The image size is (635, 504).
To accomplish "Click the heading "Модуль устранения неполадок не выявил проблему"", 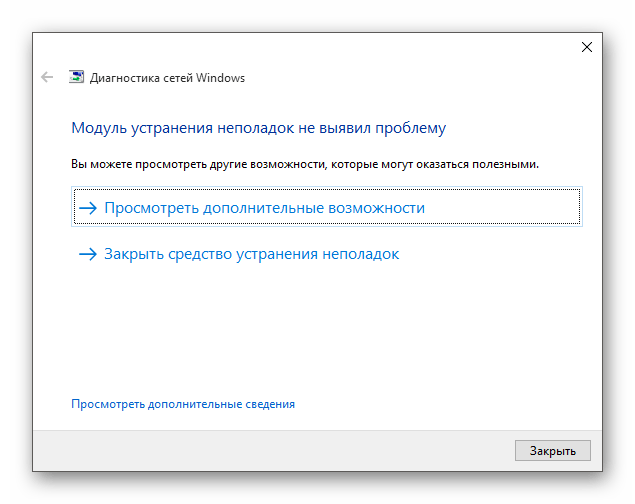I will pyautogui.click(x=259, y=128).
